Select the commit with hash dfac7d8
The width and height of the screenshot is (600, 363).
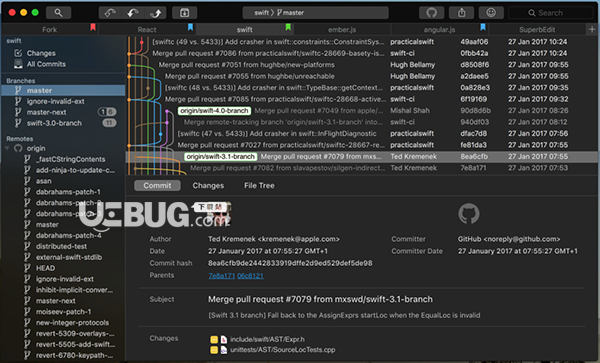click(362, 133)
